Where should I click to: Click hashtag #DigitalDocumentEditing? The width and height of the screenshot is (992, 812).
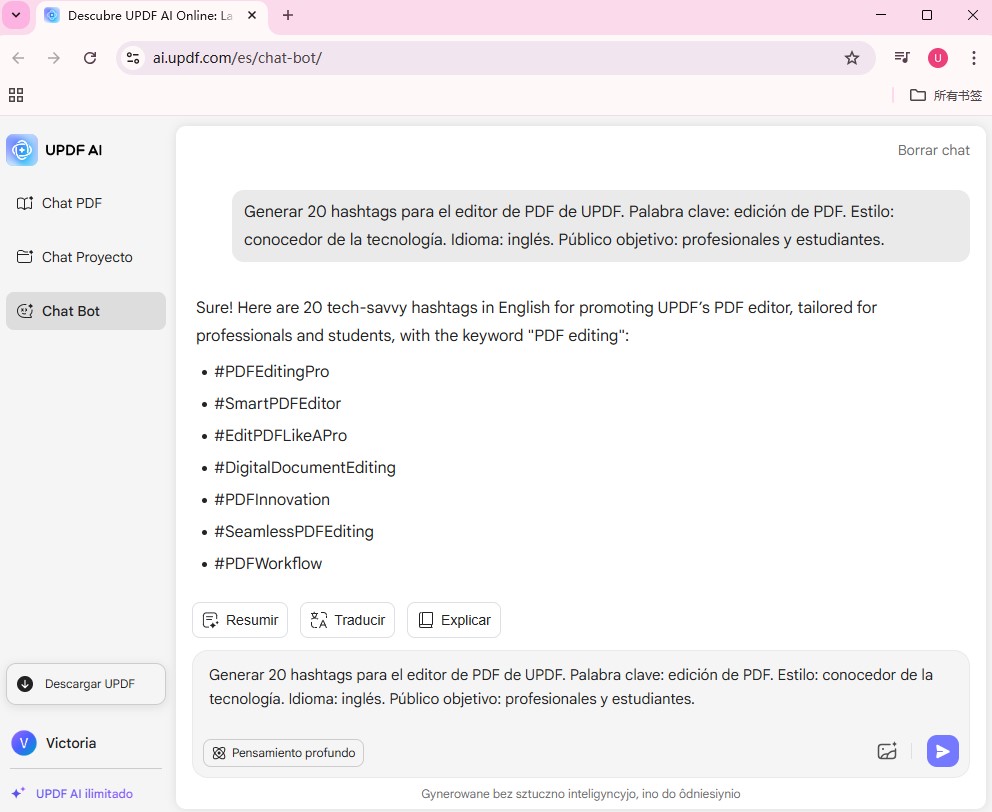pyautogui.click(x=305, y=468)
